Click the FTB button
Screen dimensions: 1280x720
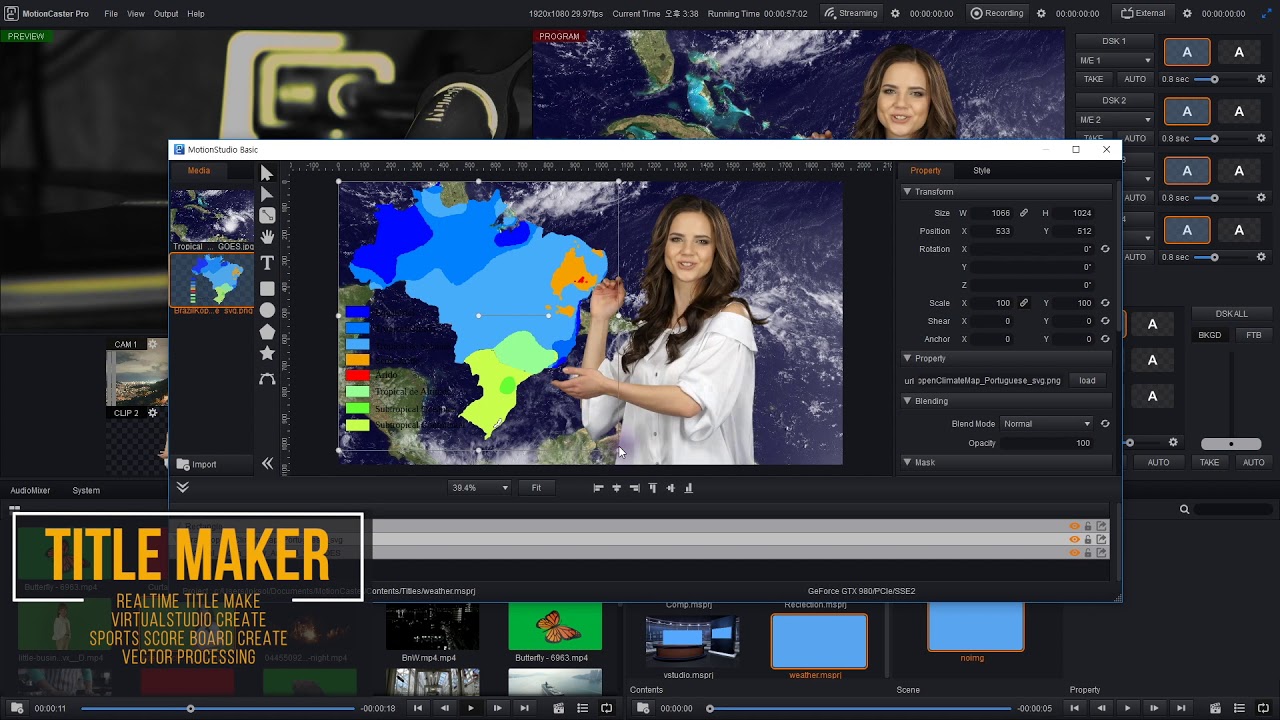coord(1254,336)
